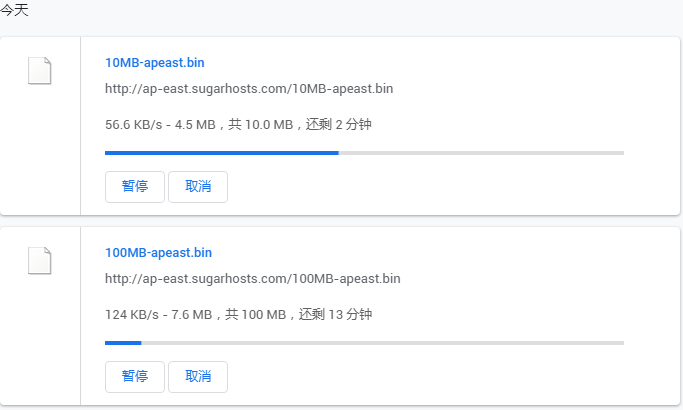The height and width of the screenshot is (410, 683).
Task: Click the gray unfilled part of 10MB progress bar
Action: 480,153
